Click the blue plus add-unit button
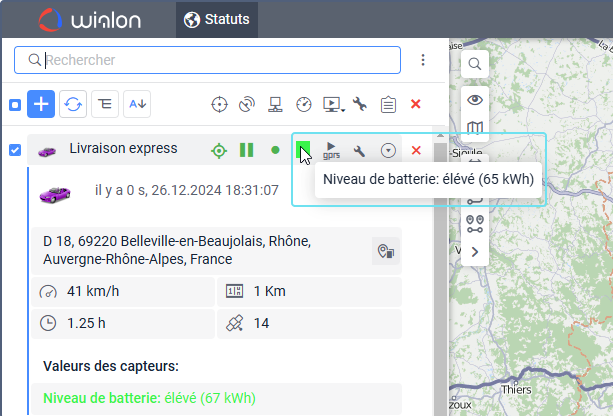This screenshot has width=613, height=416. click(41, 104)
